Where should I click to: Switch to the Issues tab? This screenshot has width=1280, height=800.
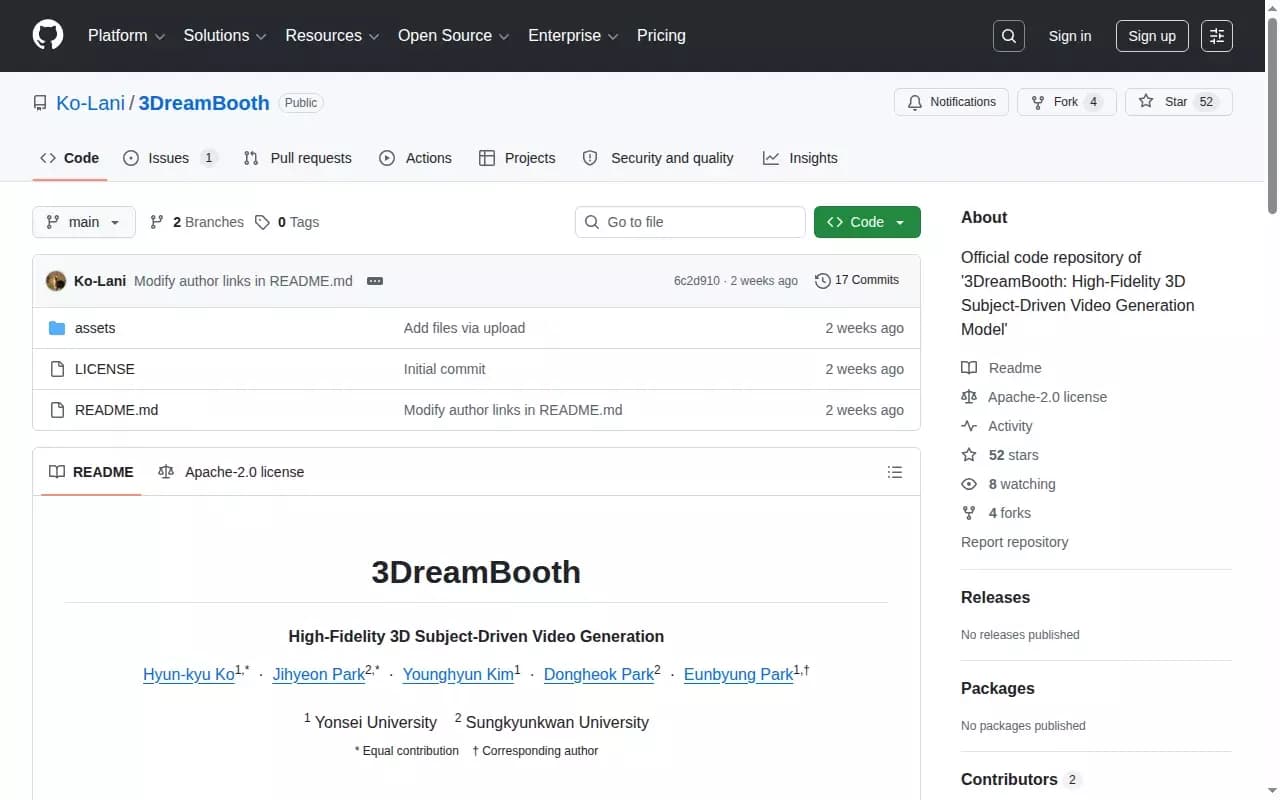170,158
